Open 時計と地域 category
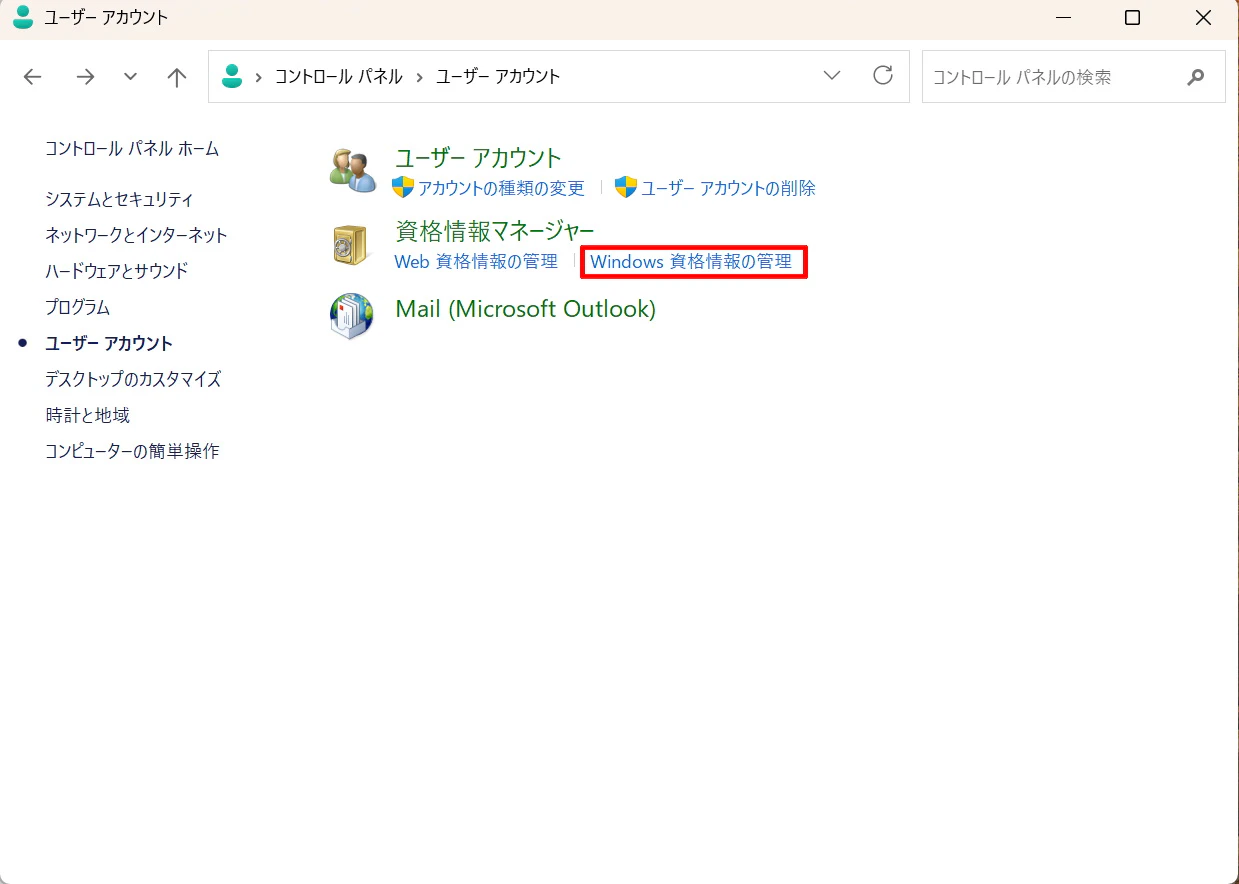1239x884 pixels. click(87, 416)
